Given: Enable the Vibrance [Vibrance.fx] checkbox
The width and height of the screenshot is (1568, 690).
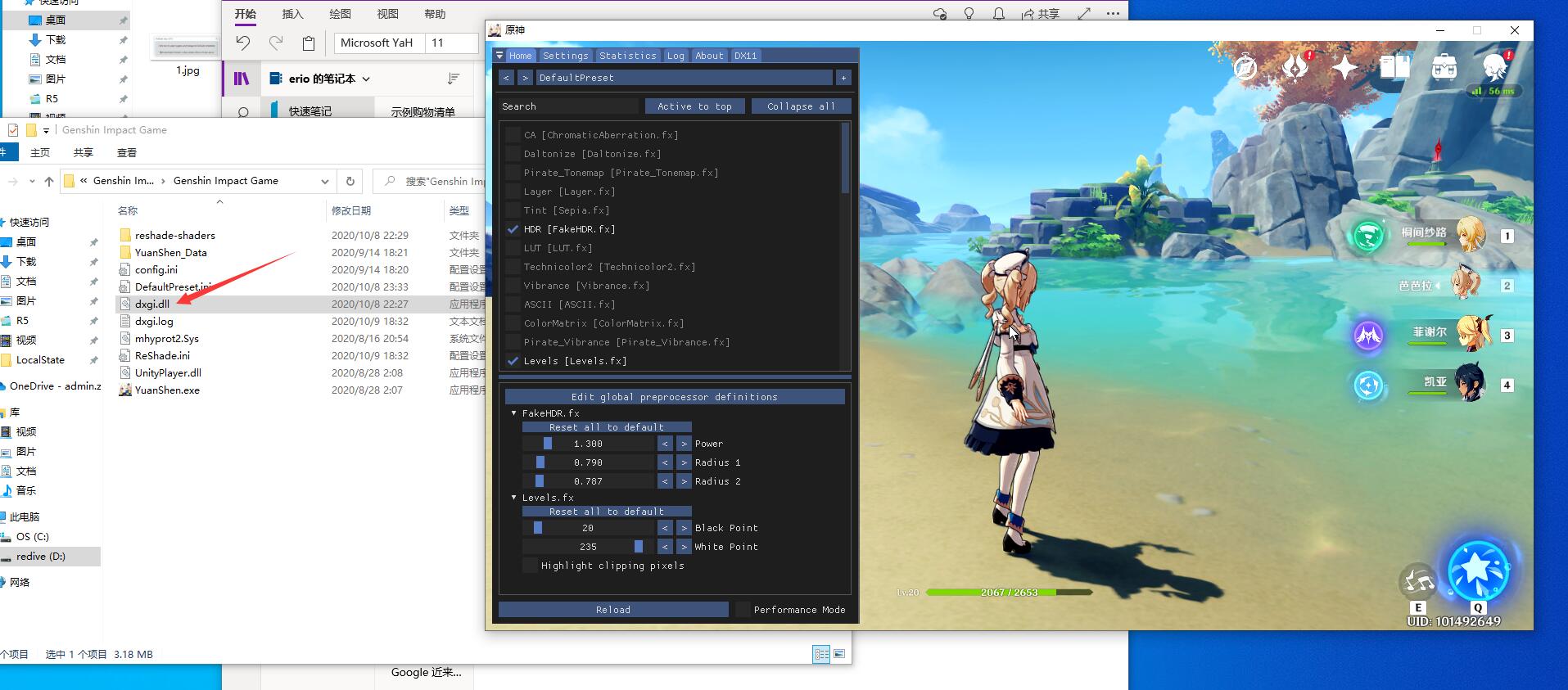Looking at the screenshot, I should pos(513,286).
